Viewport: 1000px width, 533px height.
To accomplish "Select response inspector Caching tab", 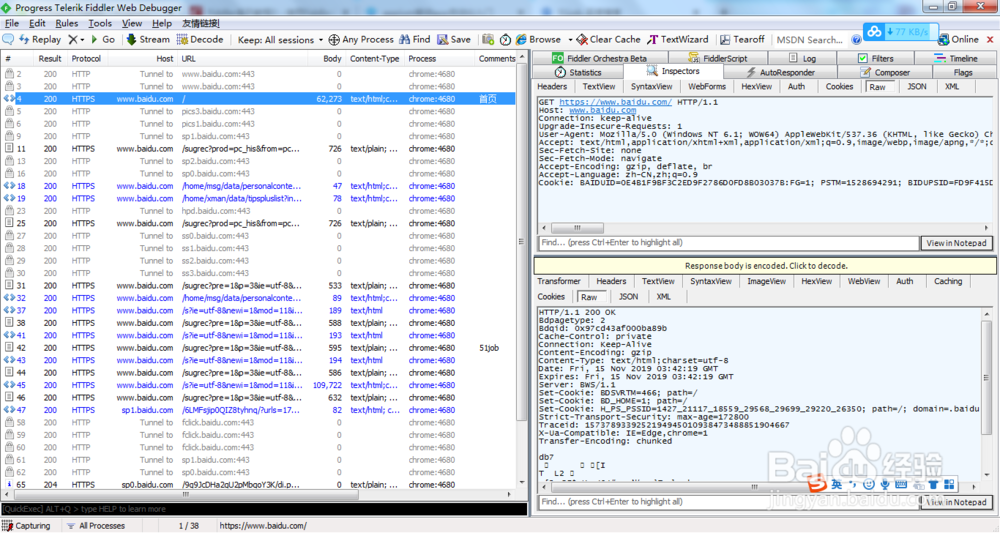I will [x=948, y=281].
